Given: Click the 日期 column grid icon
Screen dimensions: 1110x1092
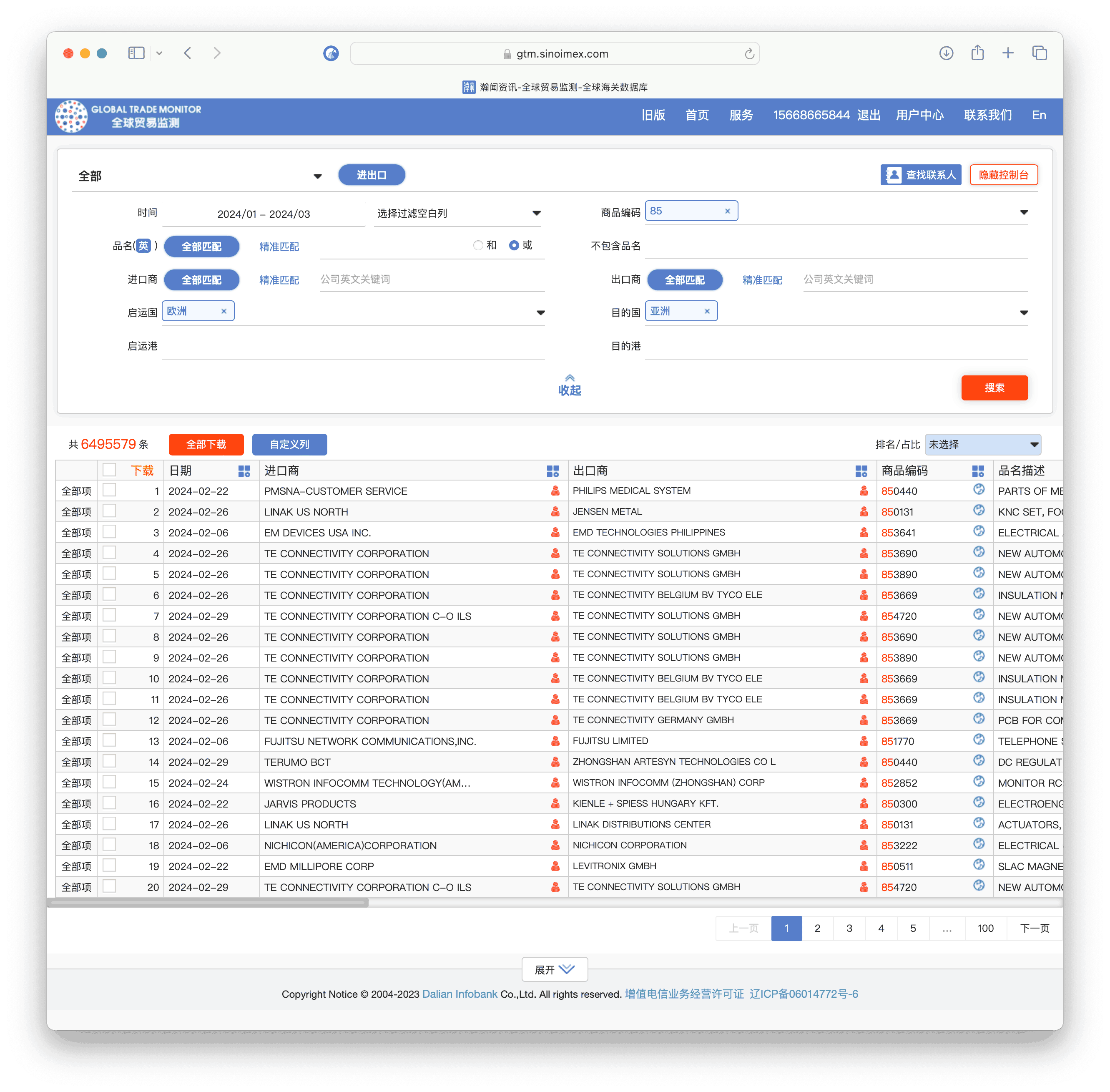Looking at the screenshot, I should 244,471.
